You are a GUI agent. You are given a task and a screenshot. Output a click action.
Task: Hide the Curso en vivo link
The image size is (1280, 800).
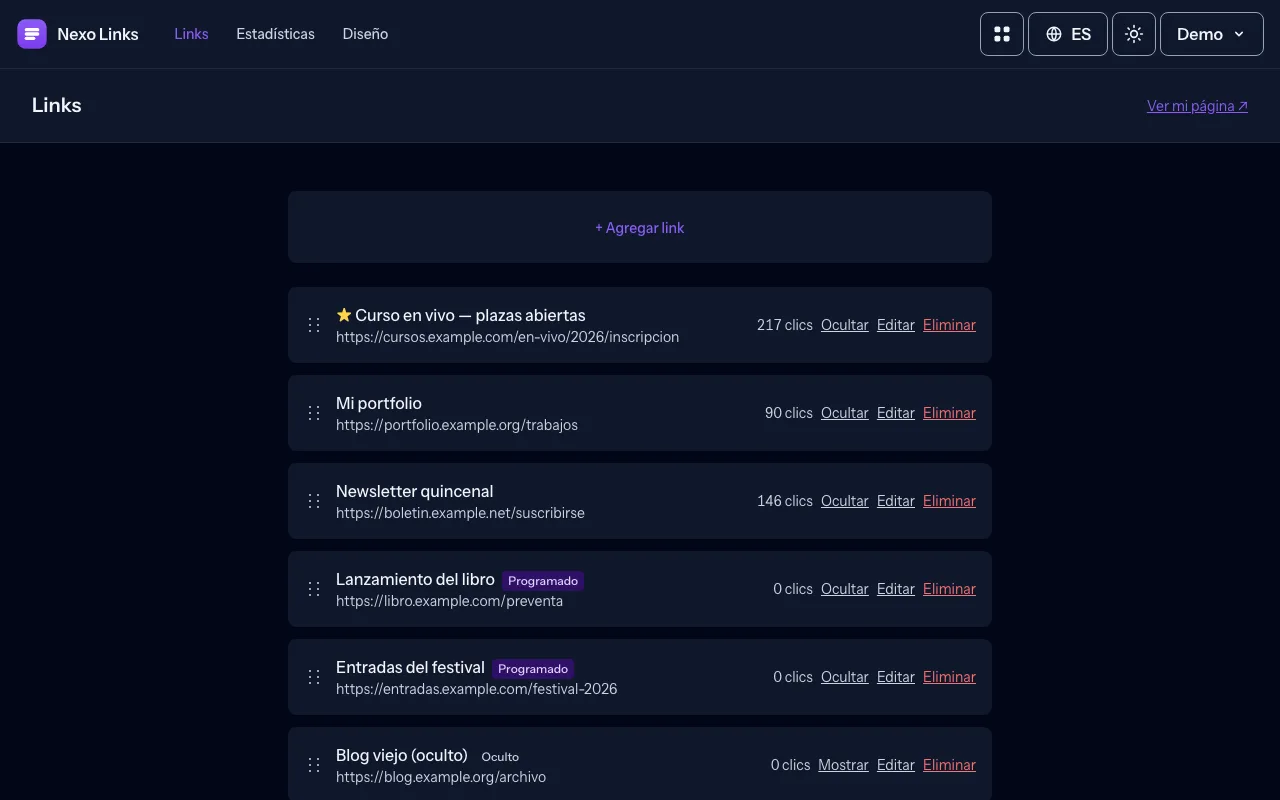(845, 325)
